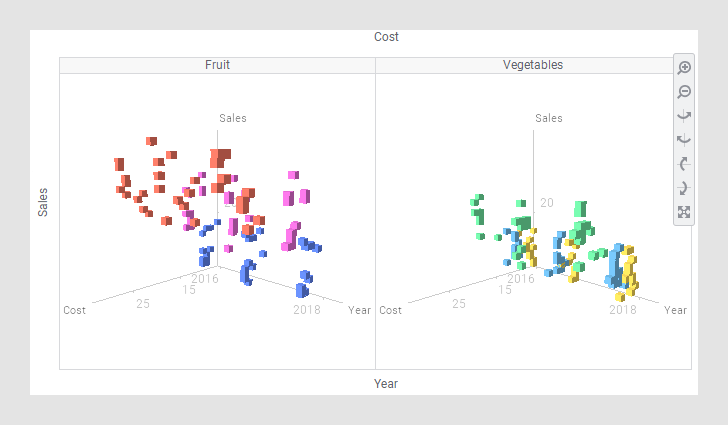Image resolution: width=728 pixels, height=425 pixels.
Task: Click the Cost axis label in Vegetables plot
Action: point(391,310)
